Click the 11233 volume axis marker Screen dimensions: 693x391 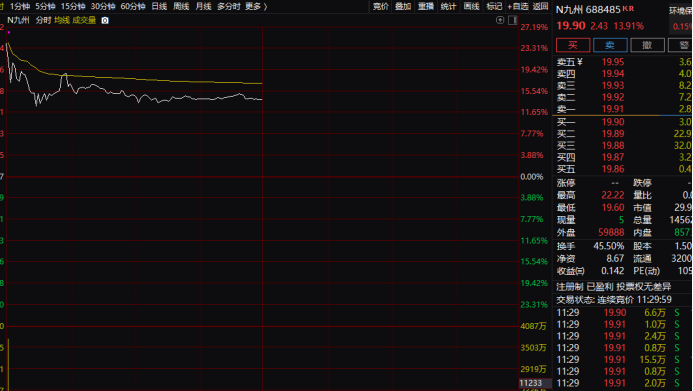point(535,383)
